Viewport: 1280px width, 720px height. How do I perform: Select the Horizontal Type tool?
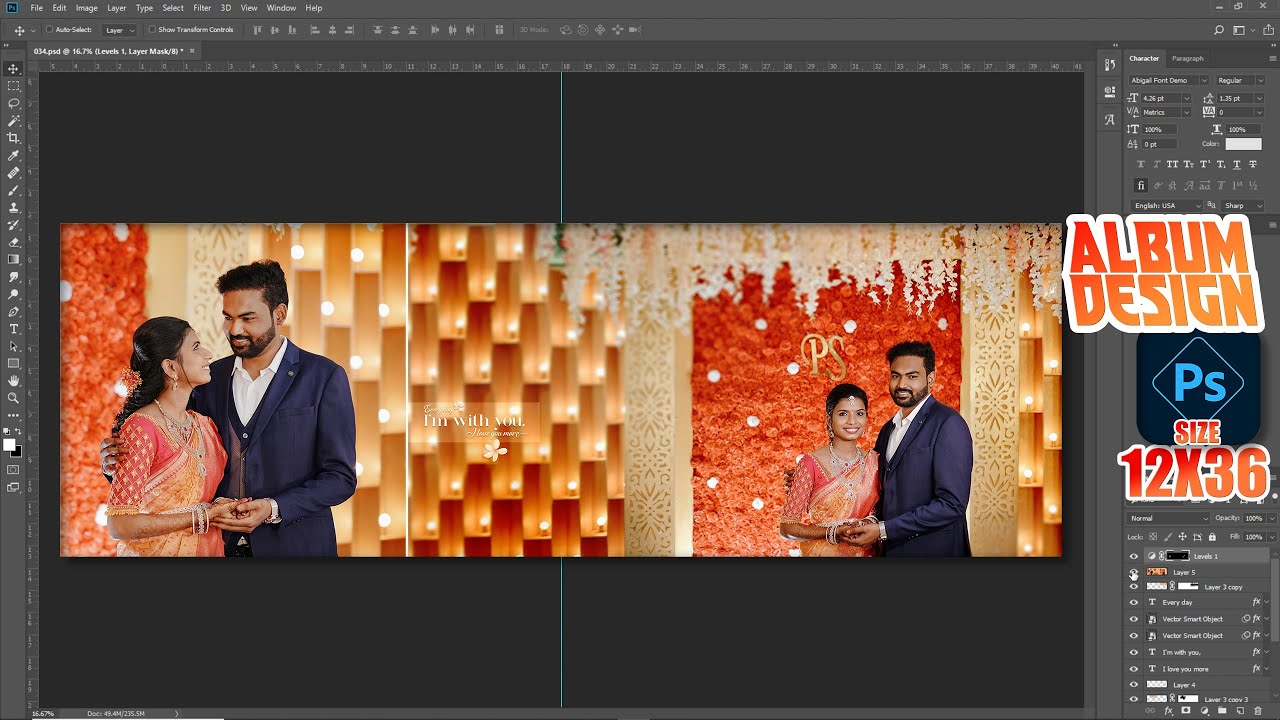[x=14, y=329]
